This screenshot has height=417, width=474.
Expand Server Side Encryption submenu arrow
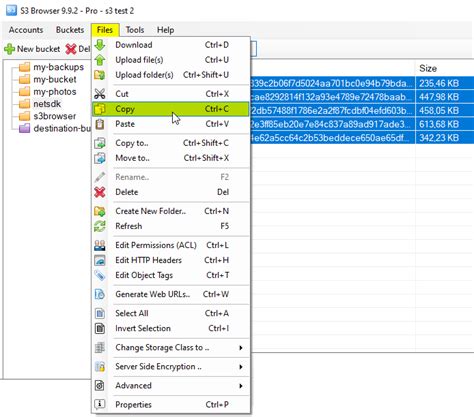click(x=241, y=367)
